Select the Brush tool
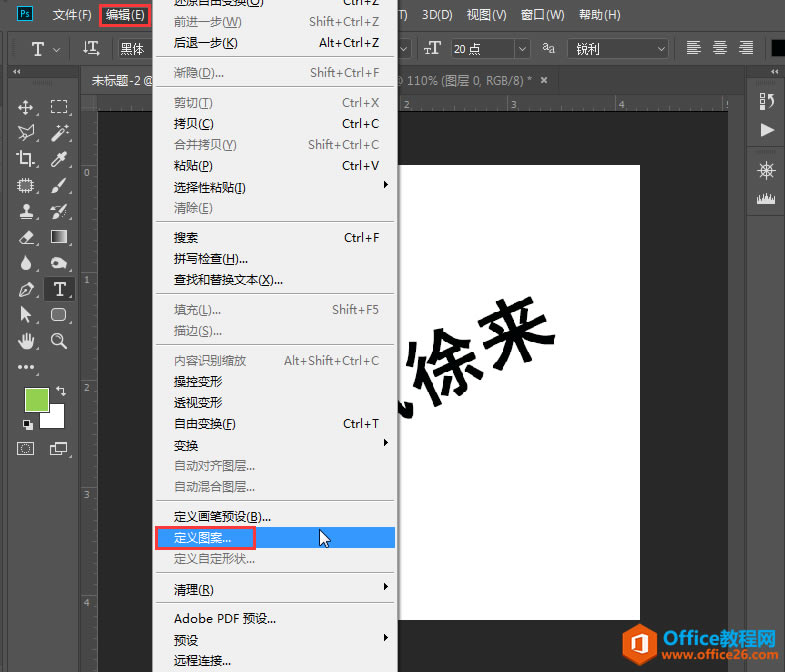This screenshot has width=785, height=672. coord(59,185)
